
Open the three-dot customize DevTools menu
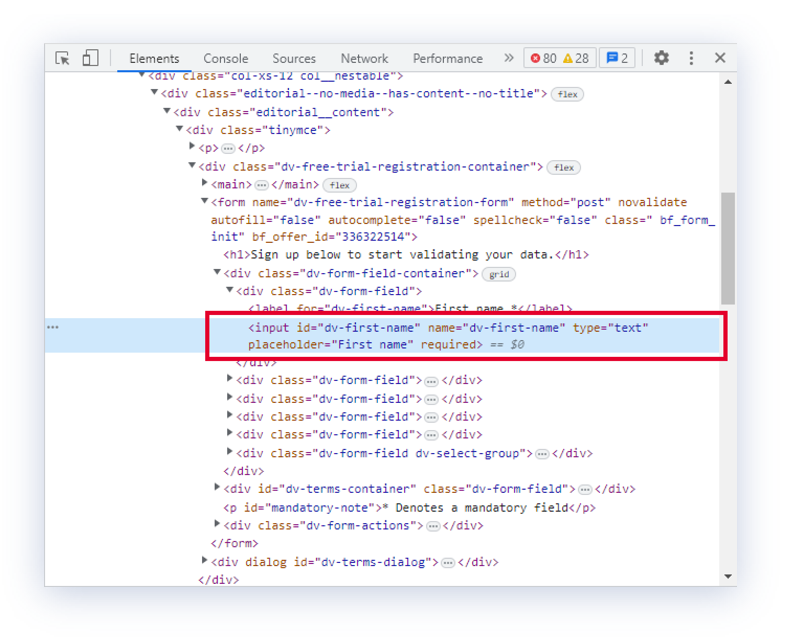click(x=691, y=58)
